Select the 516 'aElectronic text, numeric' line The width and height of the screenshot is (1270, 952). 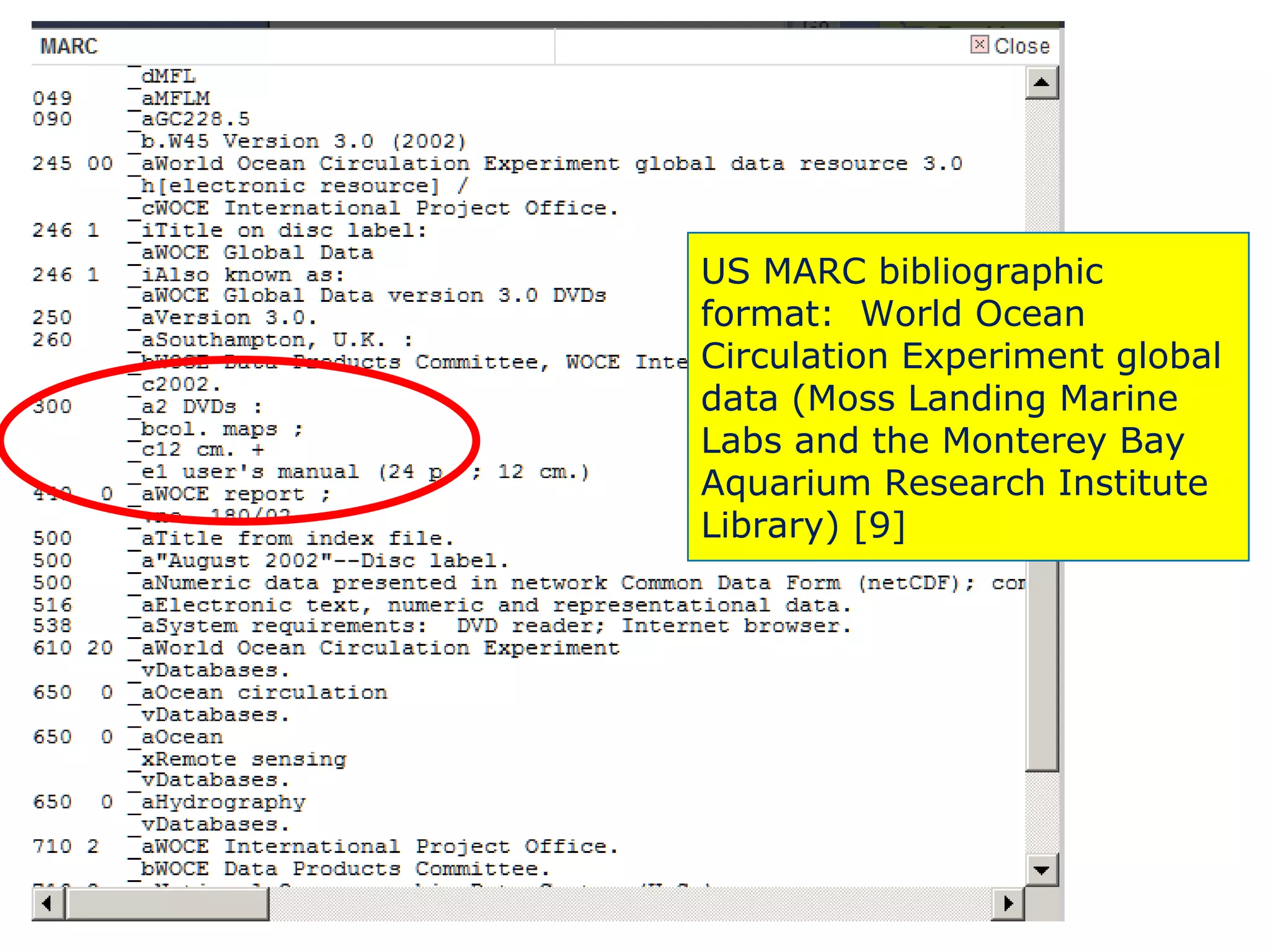click(443, 606)
